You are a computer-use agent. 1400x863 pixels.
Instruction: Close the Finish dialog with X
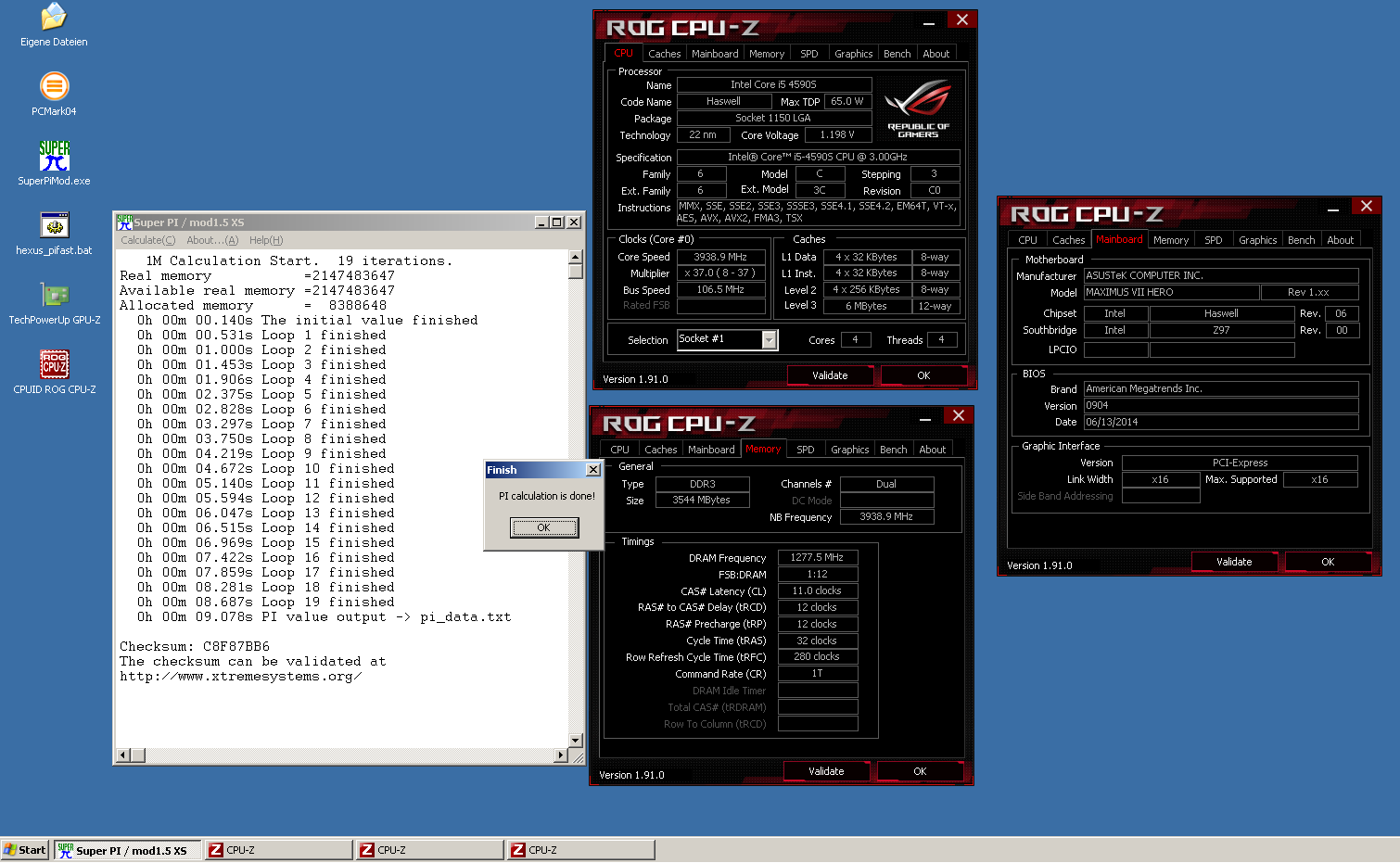(593, 470)
